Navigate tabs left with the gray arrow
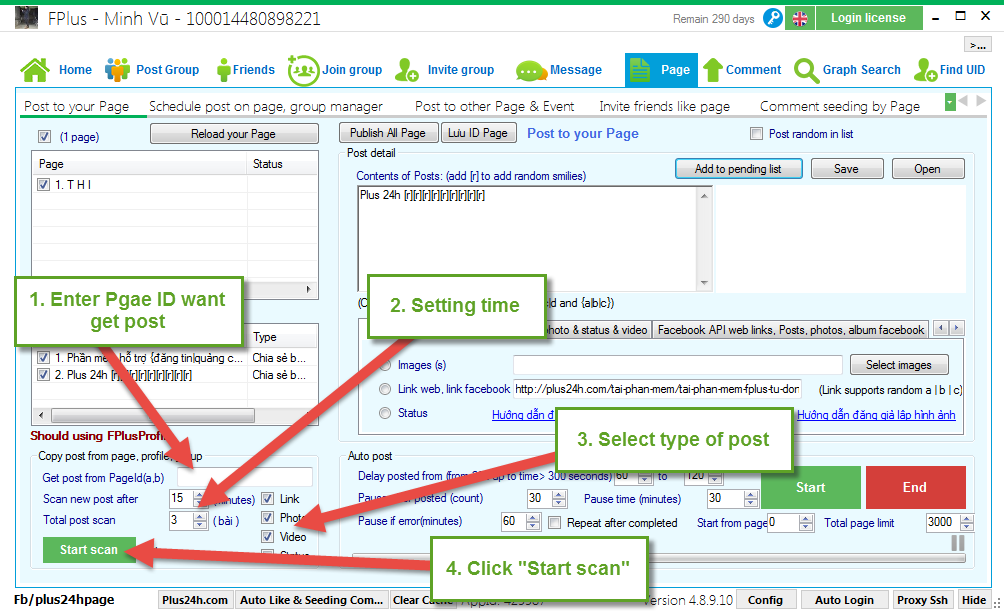This screenshot has height=612, width=1004. [x=963, y=101]
